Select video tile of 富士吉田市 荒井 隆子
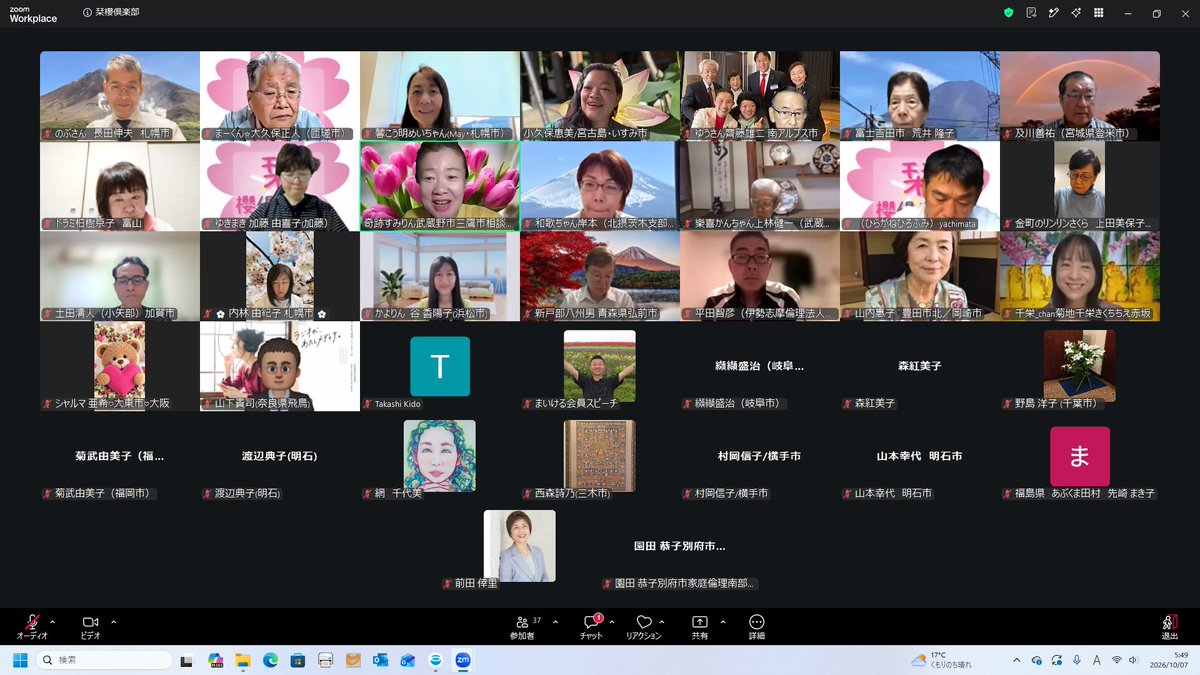 (920, 96)
